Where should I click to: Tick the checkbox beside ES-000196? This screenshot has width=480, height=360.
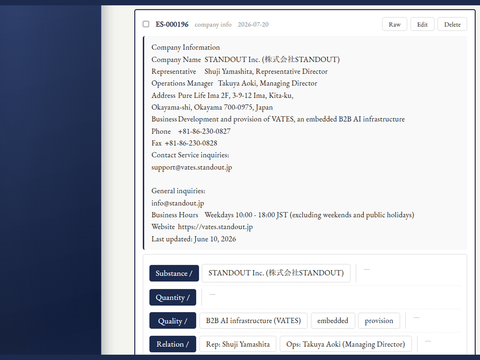pos(146,24)
